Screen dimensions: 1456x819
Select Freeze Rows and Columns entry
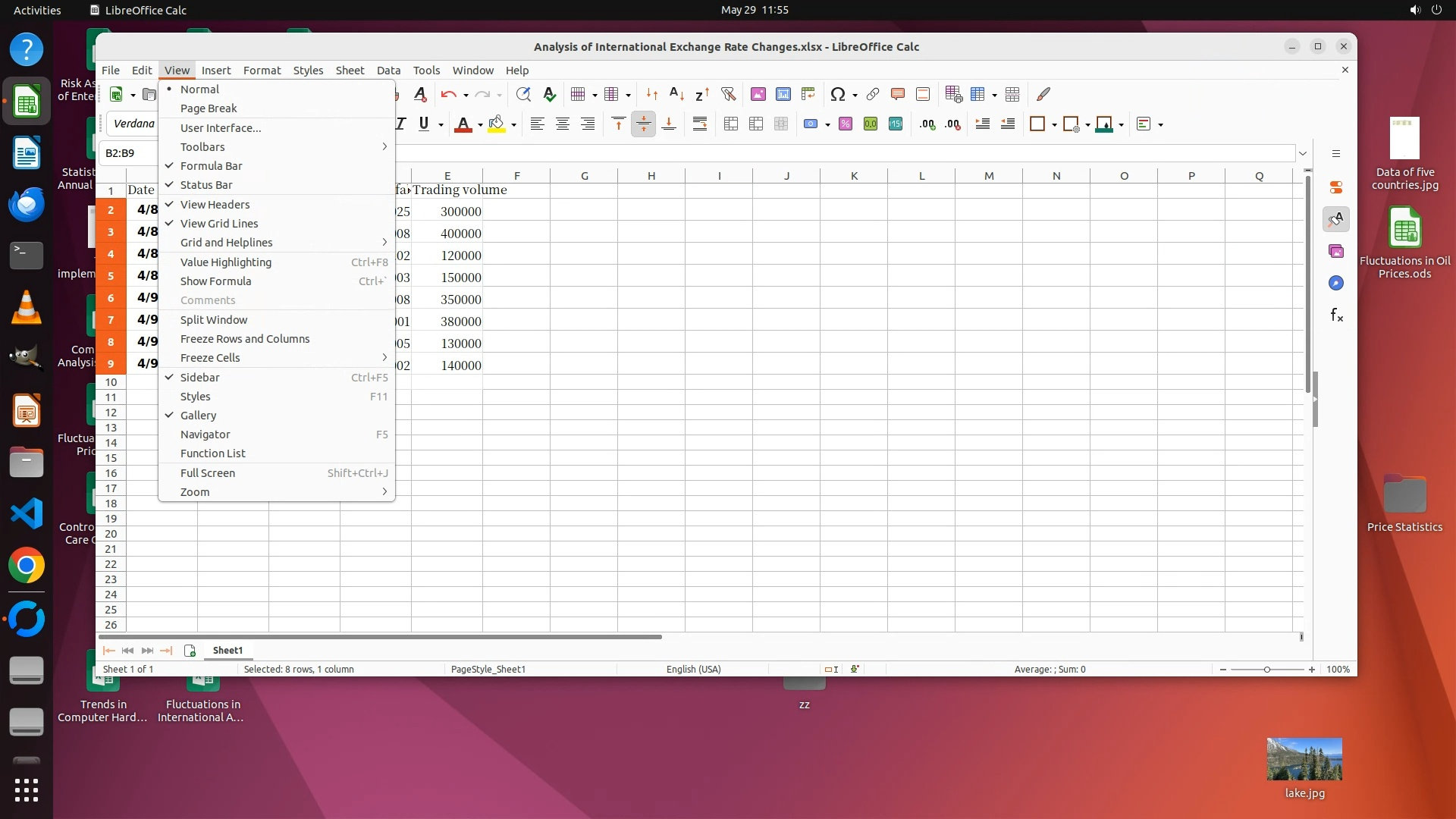coord(244,338)
